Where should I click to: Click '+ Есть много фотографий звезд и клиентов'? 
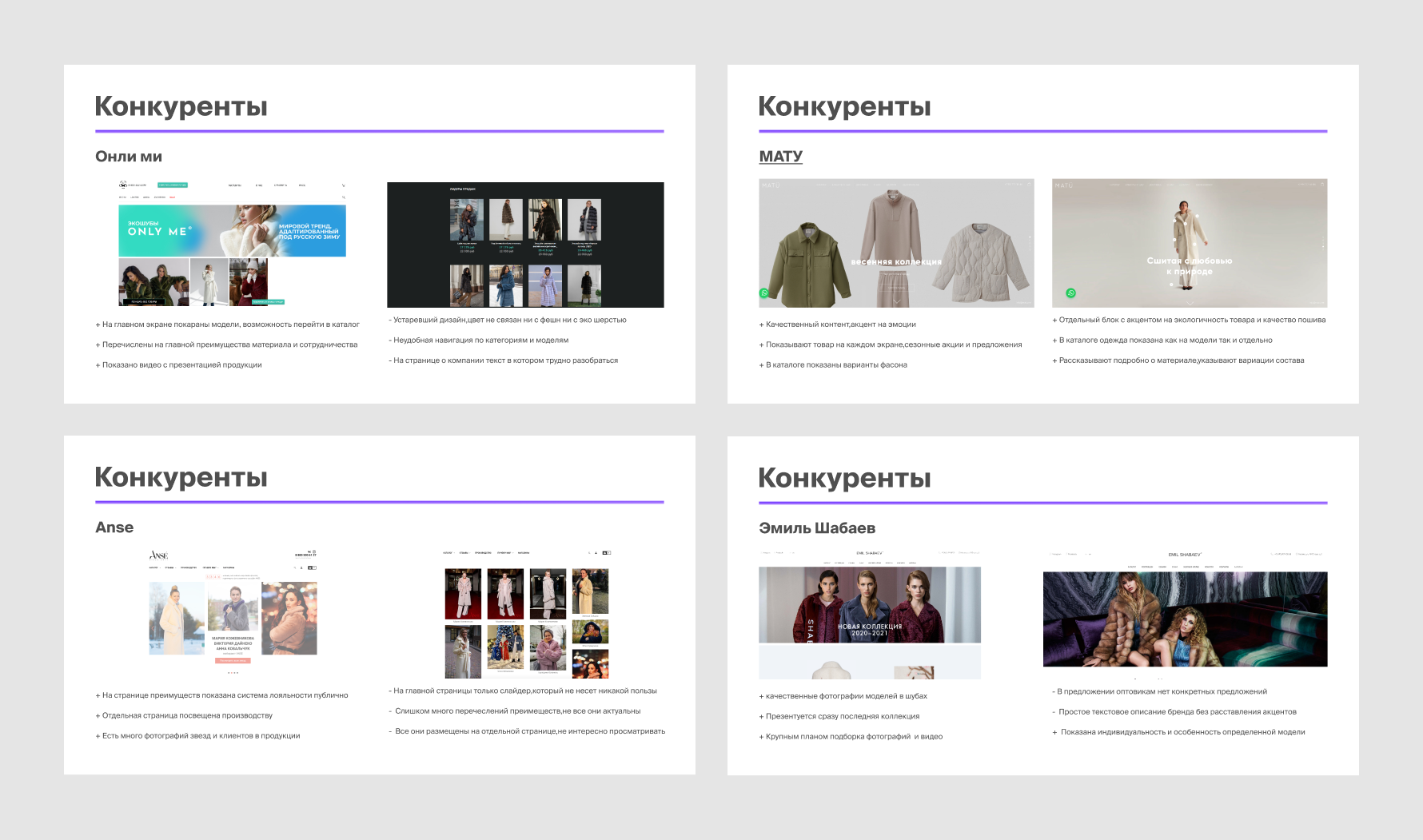[x=198, y=736]
